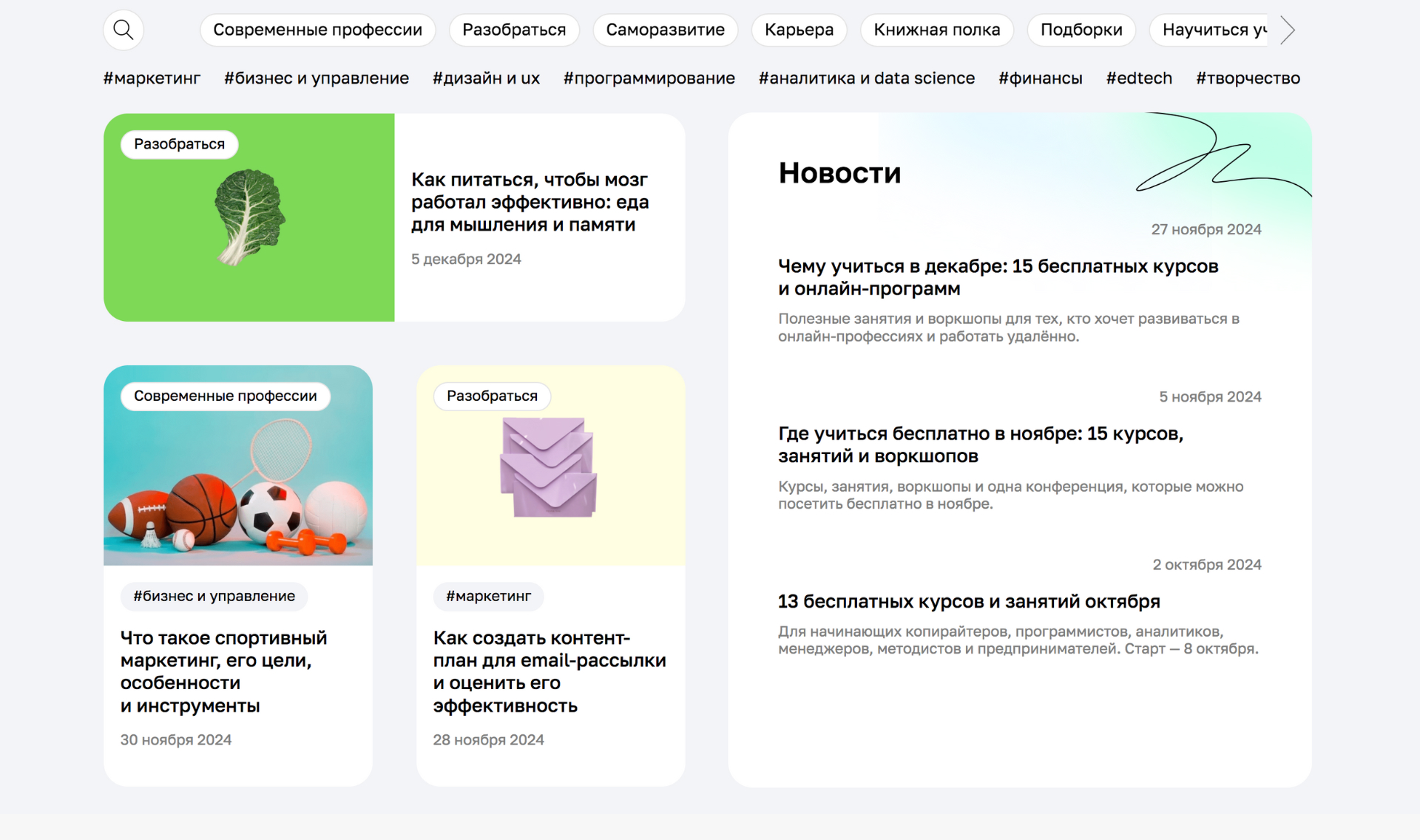Select the #творчество hashtag
The height and width of the screenshot is (840, 1420).
(1248, 78)
